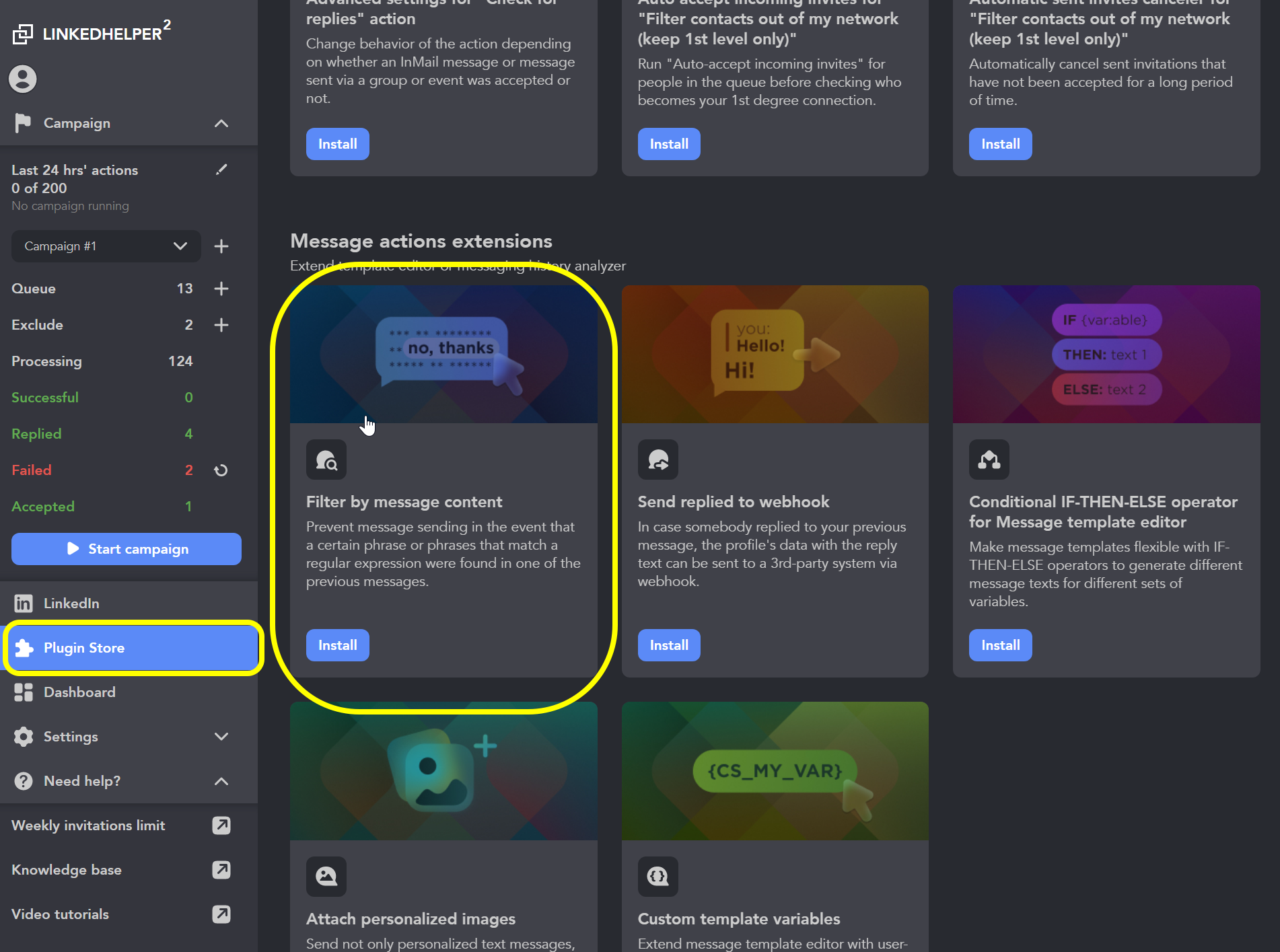Click external arrow icon beside Knowledge base
The height and width of the screenshot is (952, 1280).
click(x=221, y=870)
